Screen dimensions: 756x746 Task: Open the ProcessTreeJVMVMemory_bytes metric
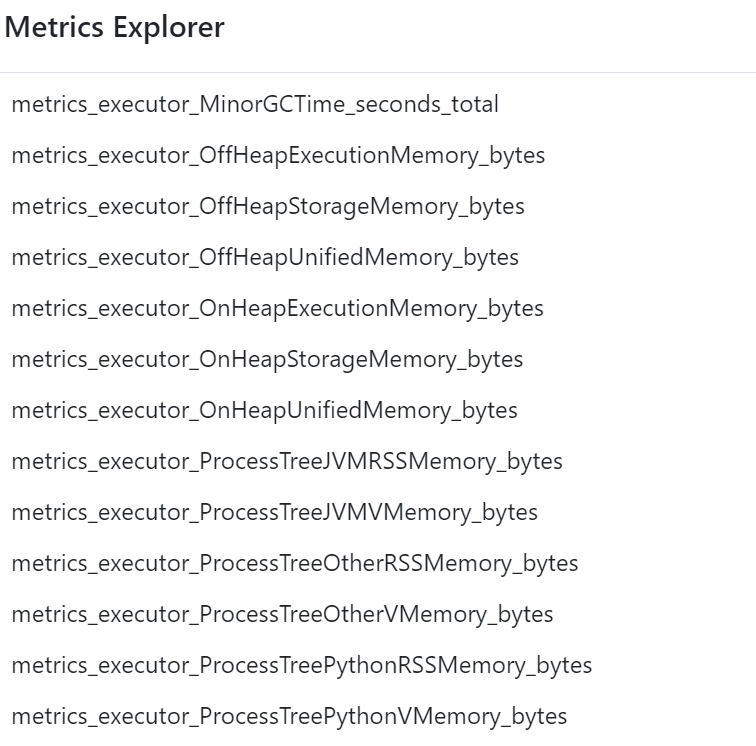point(274,512)
